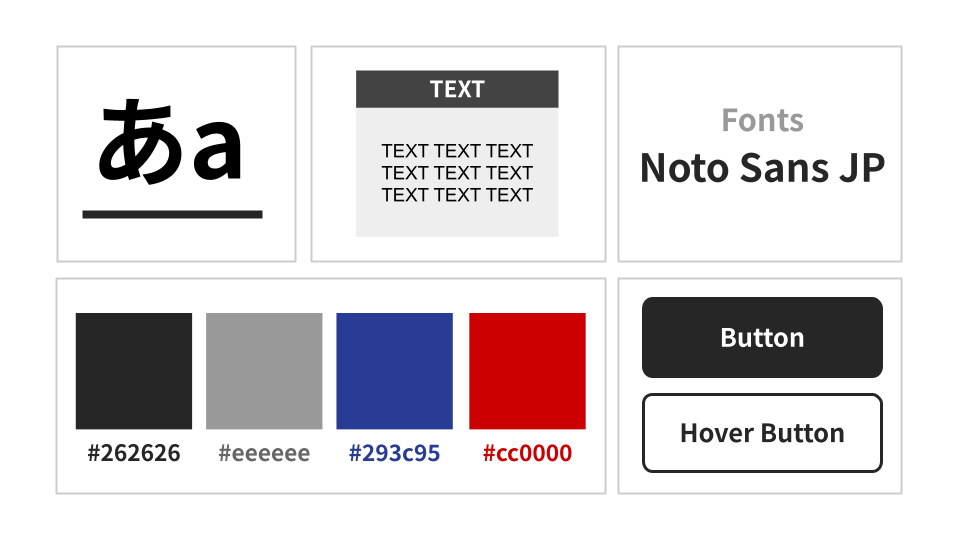Click the red "#cc0000" hex code

(527, 453)
